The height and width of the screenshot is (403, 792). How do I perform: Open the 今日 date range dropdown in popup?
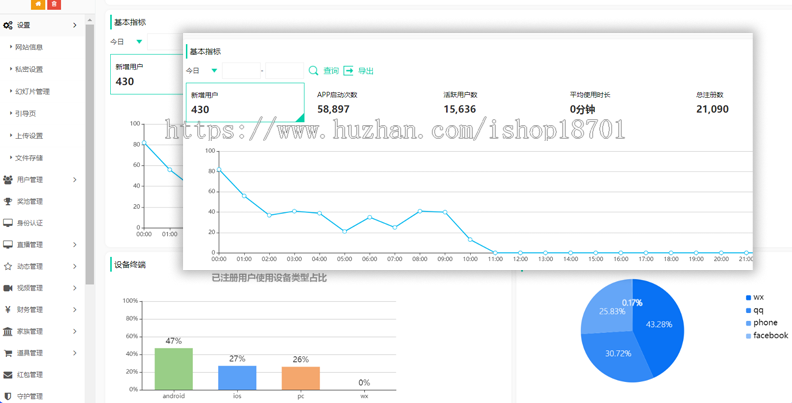pos(201,71)
